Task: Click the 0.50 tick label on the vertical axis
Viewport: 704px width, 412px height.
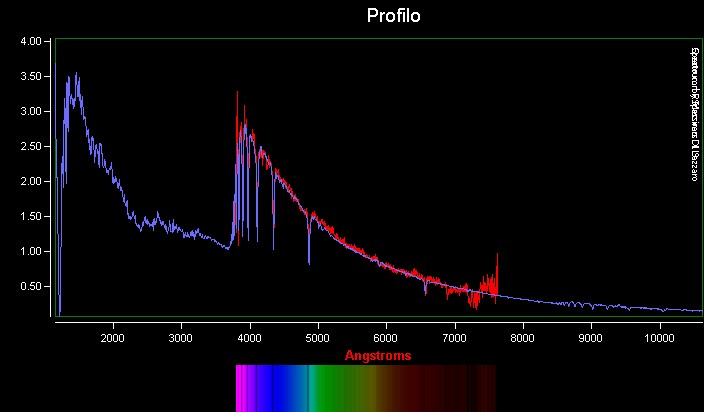Action: coord(34,287)
